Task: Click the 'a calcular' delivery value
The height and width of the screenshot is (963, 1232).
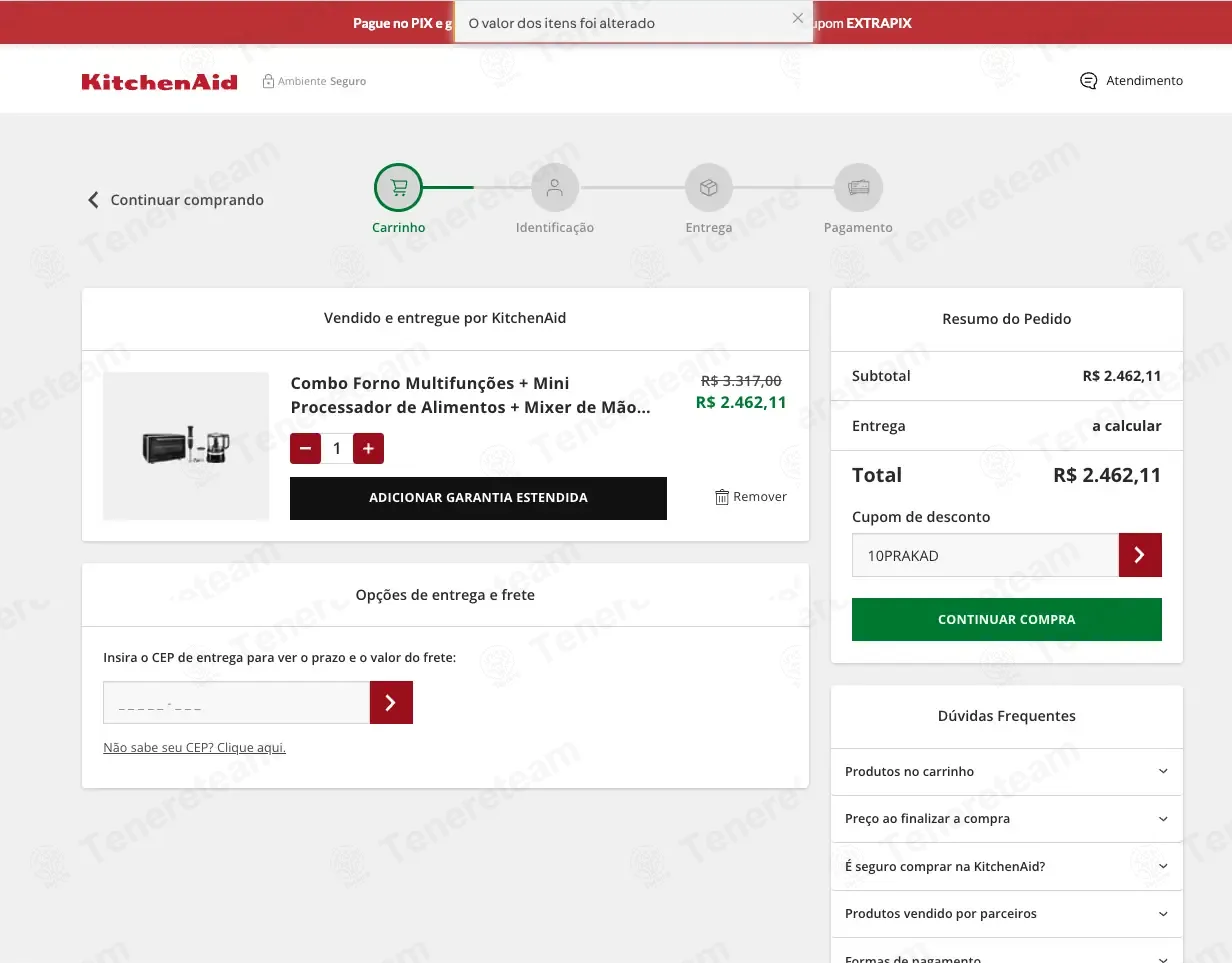Action: [x=1126, y=426]
